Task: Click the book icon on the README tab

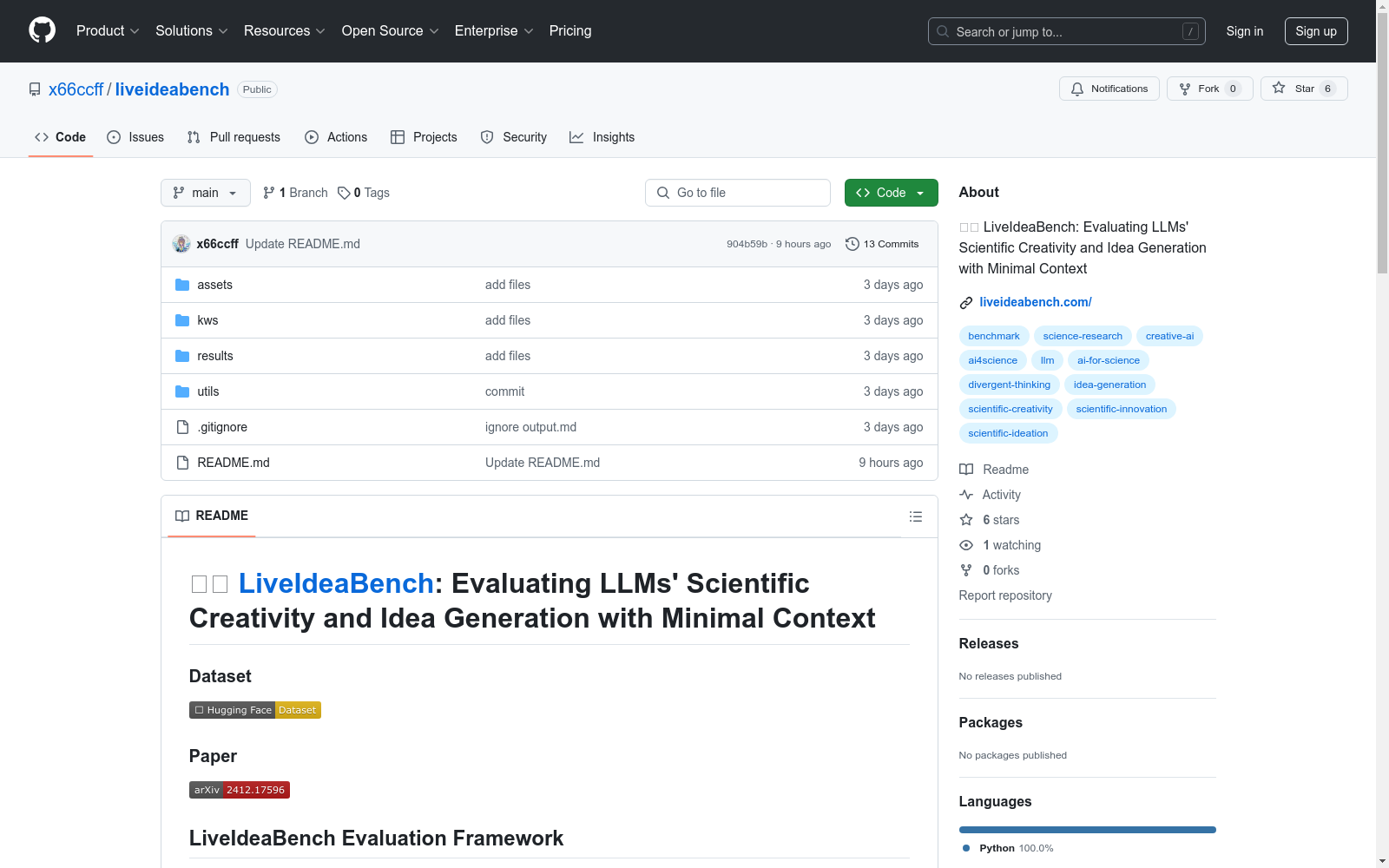Action: [182, 516]
